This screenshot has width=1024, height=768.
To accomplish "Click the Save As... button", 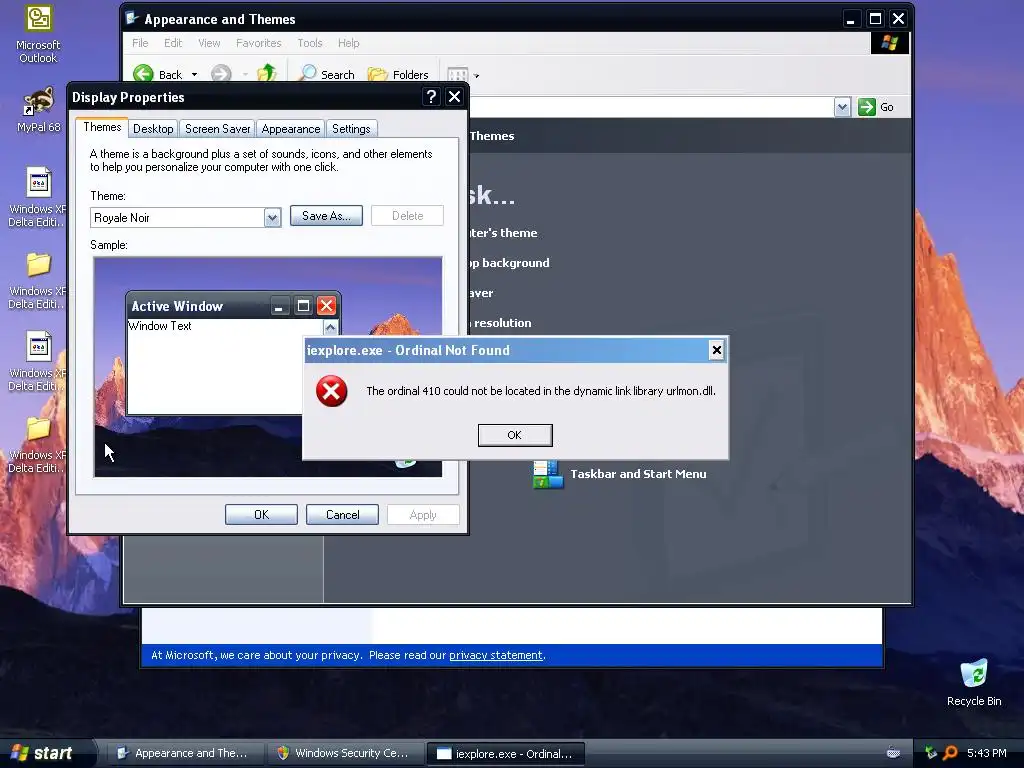I will pos(326,216).
